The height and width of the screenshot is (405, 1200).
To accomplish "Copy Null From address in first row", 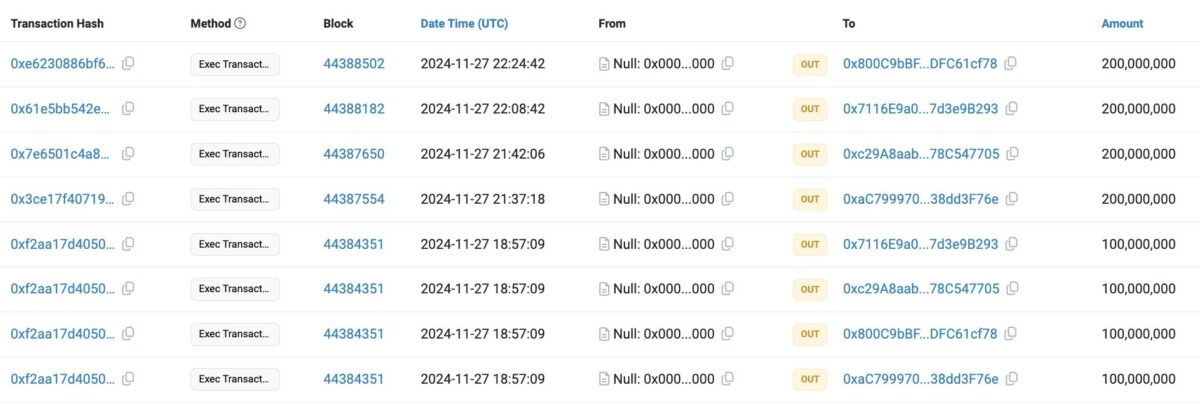I will (728, 64).
